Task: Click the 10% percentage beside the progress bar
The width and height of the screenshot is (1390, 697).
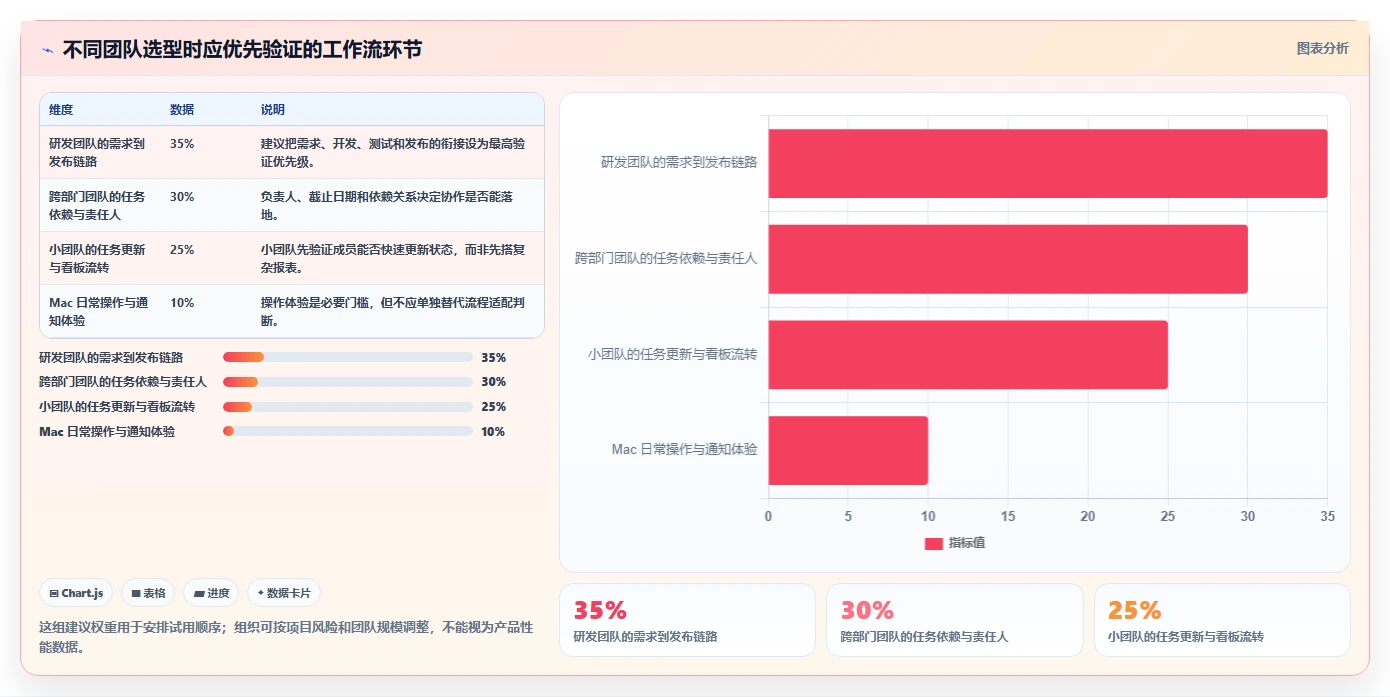Action: click(x=493, y=432)
